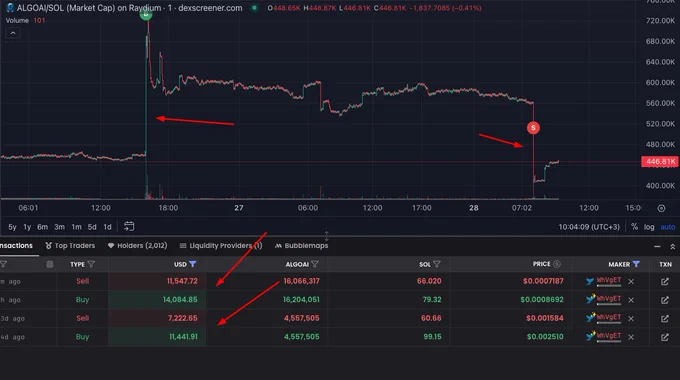Select the 5y time range
This screenshot has width=680, height=380.
click(12, 227)
